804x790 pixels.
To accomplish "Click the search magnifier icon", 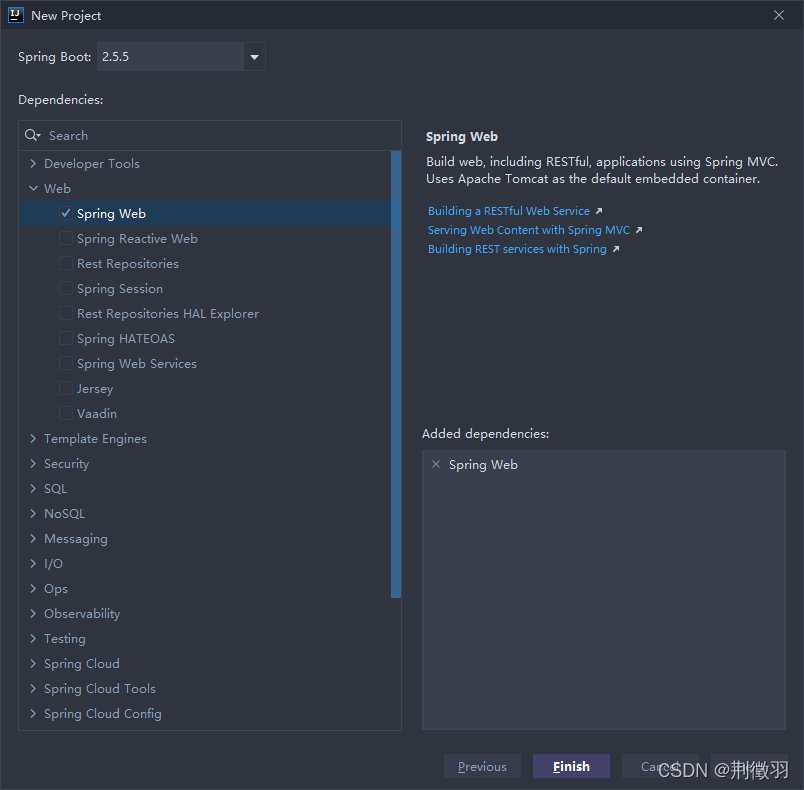I will [x=32, y=135].
